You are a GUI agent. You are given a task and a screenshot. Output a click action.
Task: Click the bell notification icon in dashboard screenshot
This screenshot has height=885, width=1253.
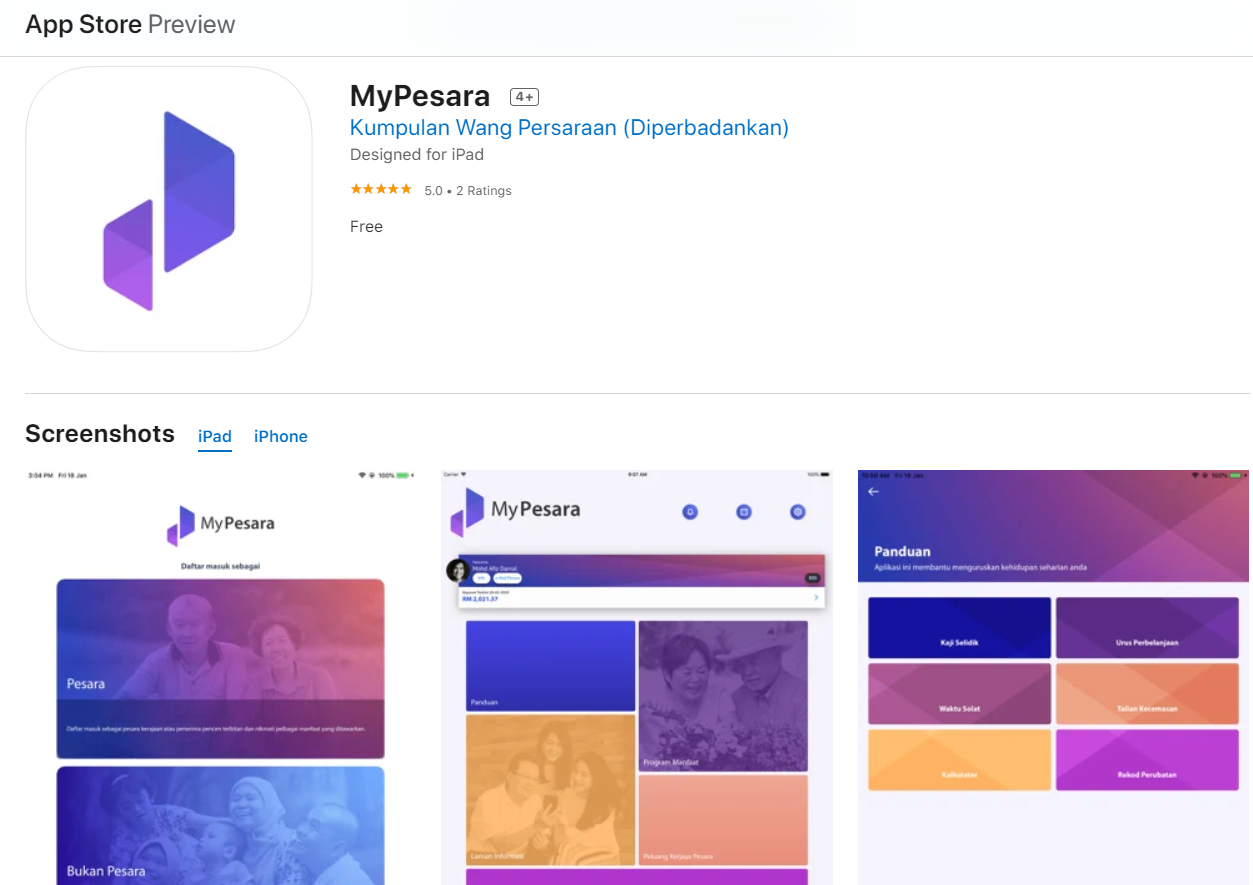click(x=690, y=512)
